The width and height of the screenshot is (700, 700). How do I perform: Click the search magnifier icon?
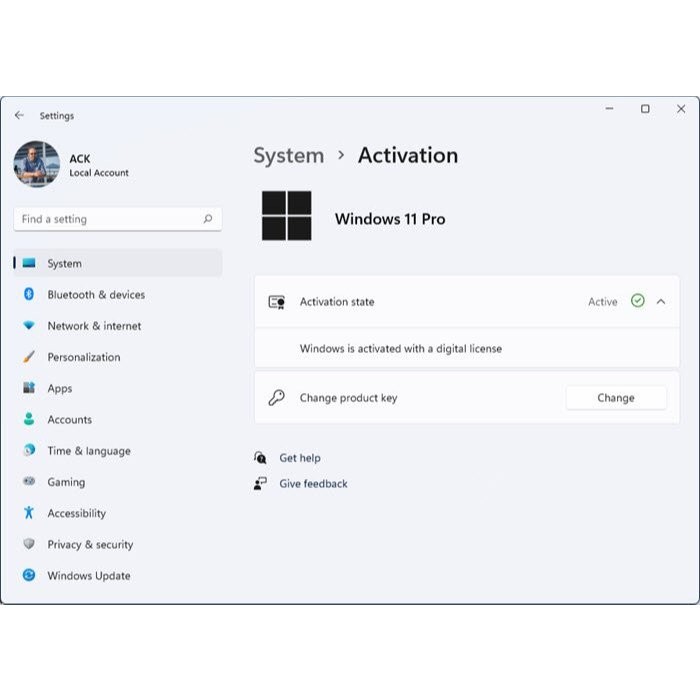coord(208,219)
